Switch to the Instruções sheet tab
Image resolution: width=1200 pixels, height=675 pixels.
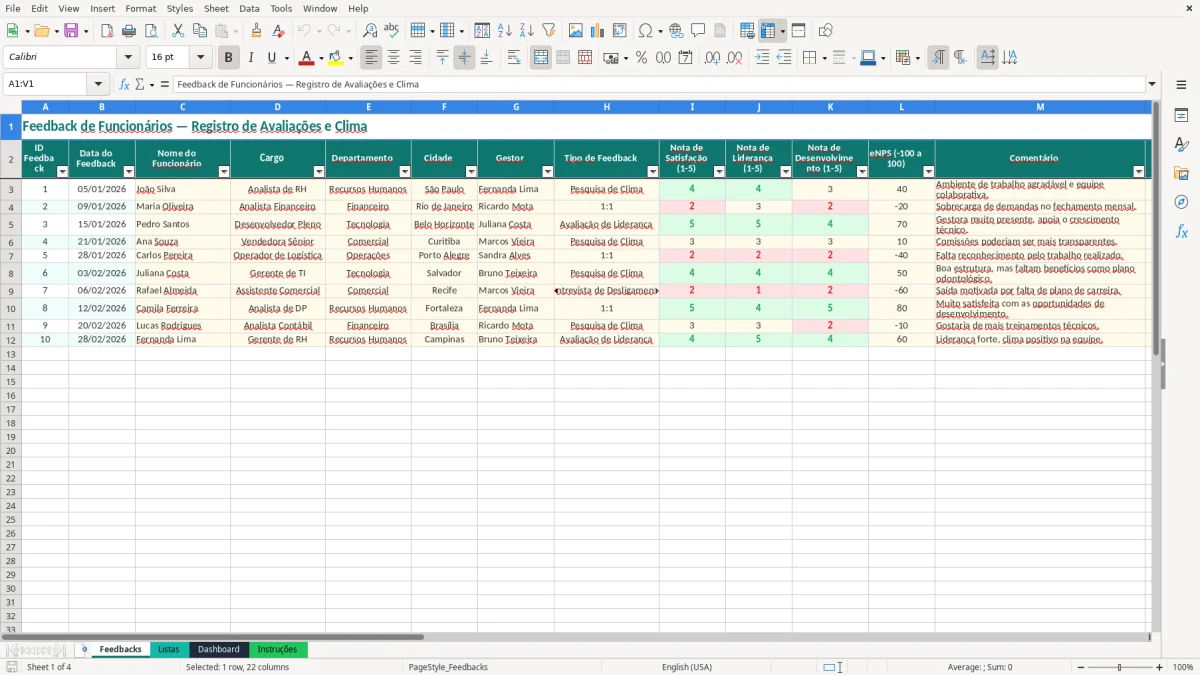pyautogui.click(x=278, y=649)
